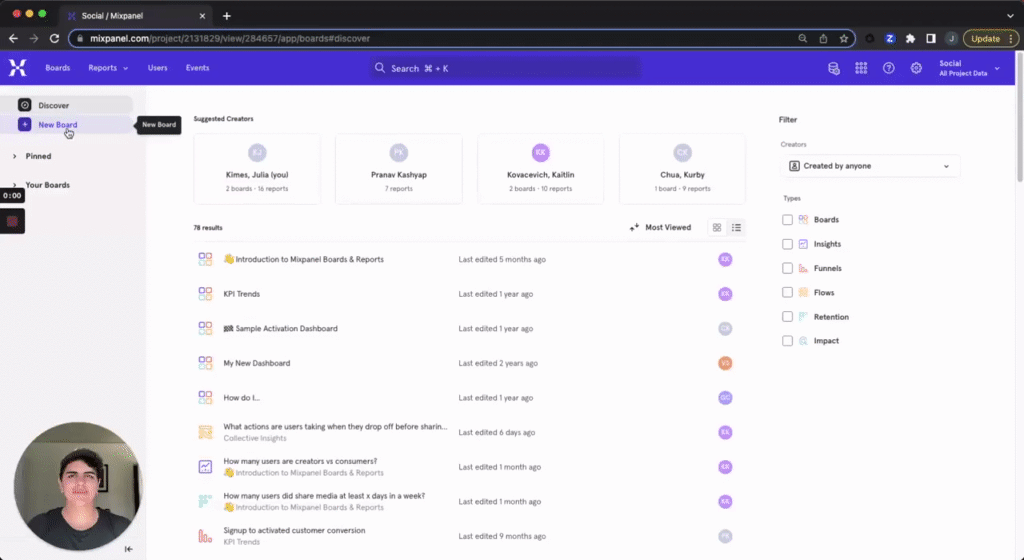Click the data management icon in header
This screenshot has width=1024, height=560.
click(x=833, y=68)
